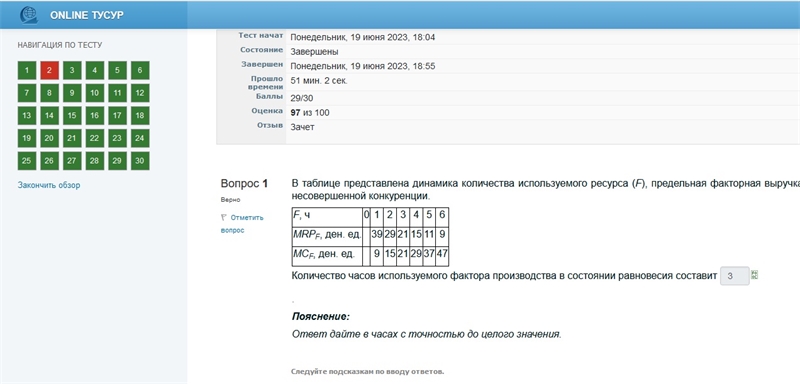Select the grade text 97 из 100

click(310, 113)
